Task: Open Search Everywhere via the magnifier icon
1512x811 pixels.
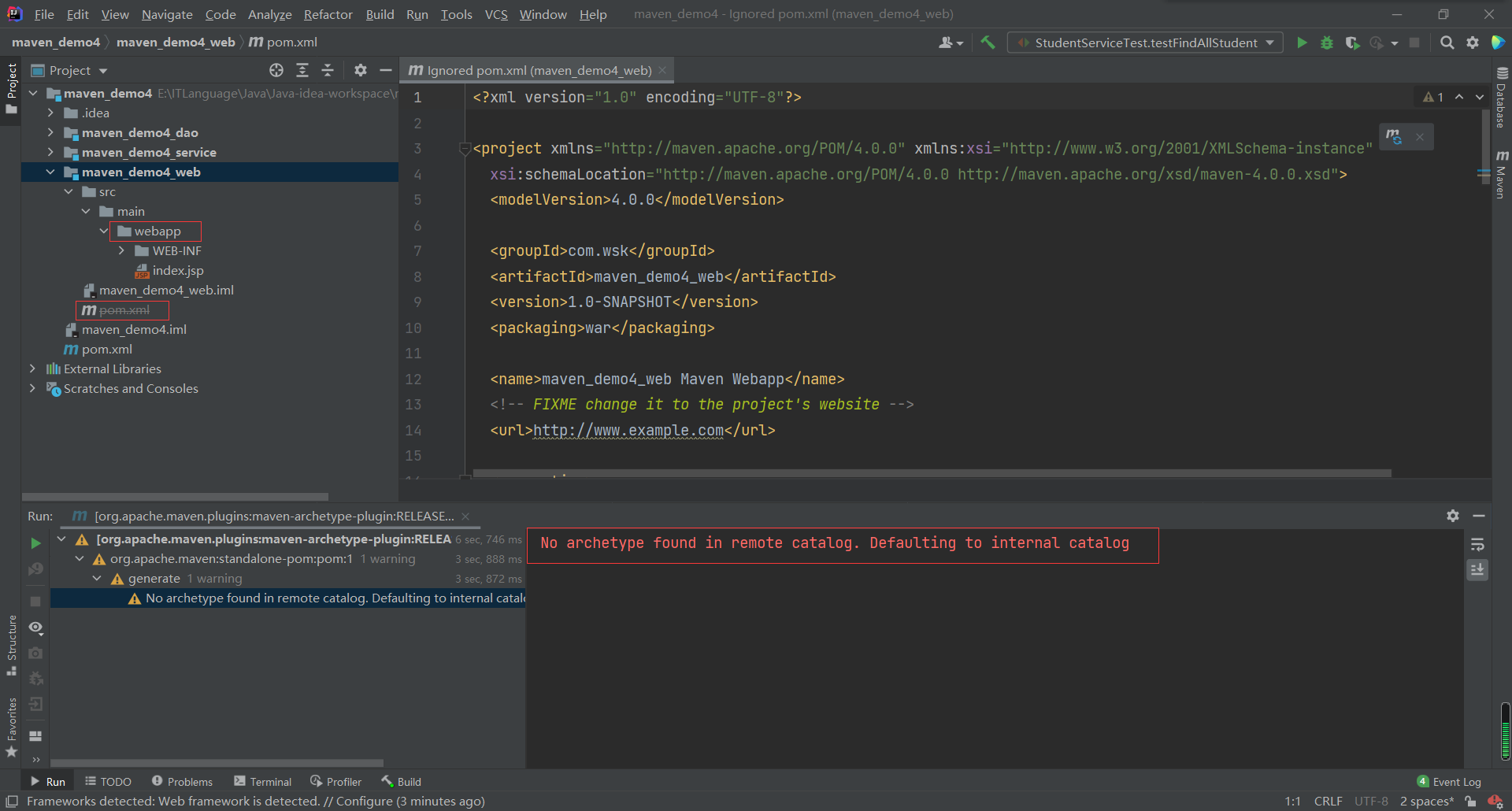Action: pos(1447,43)
